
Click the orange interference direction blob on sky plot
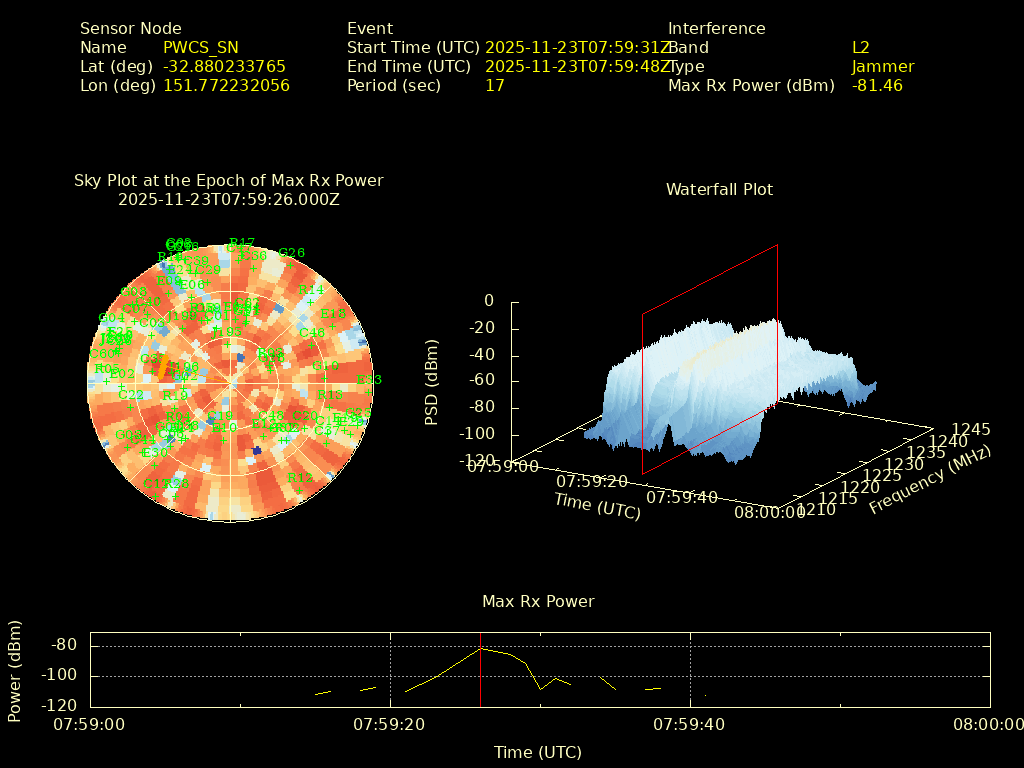(162, 368)
